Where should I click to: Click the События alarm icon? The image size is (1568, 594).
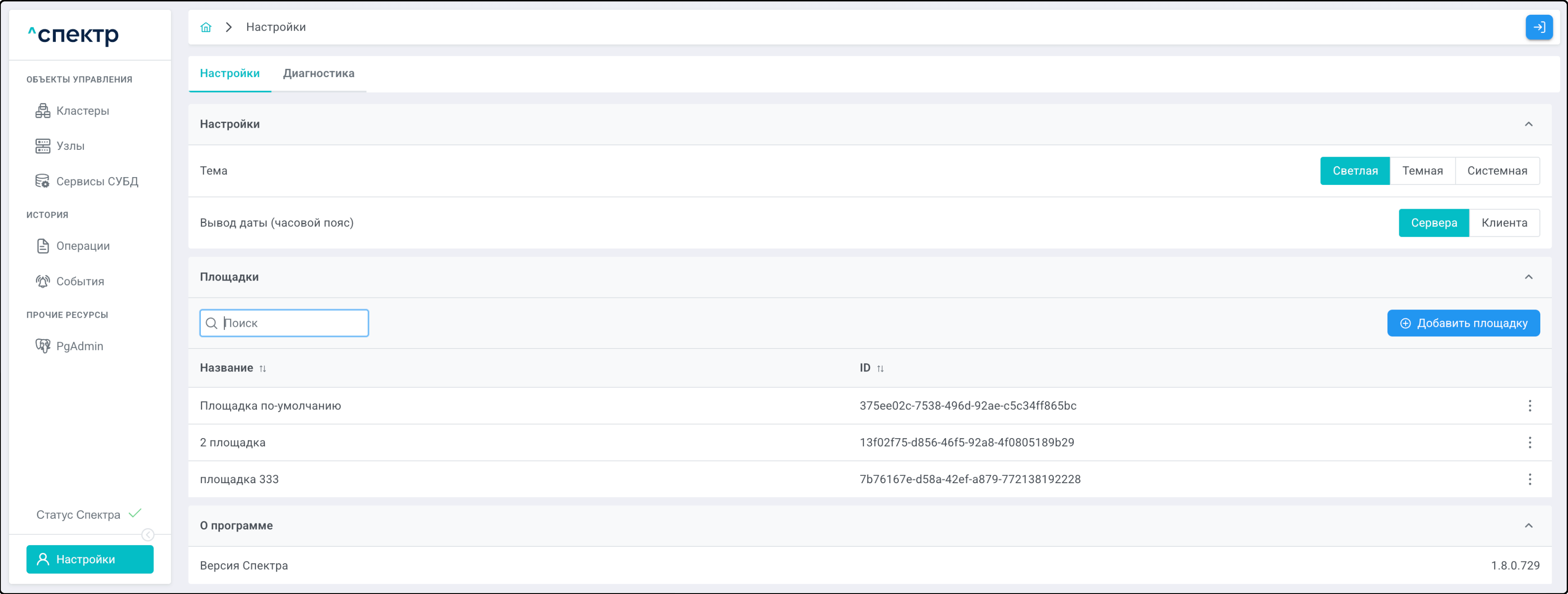(42, 281)
